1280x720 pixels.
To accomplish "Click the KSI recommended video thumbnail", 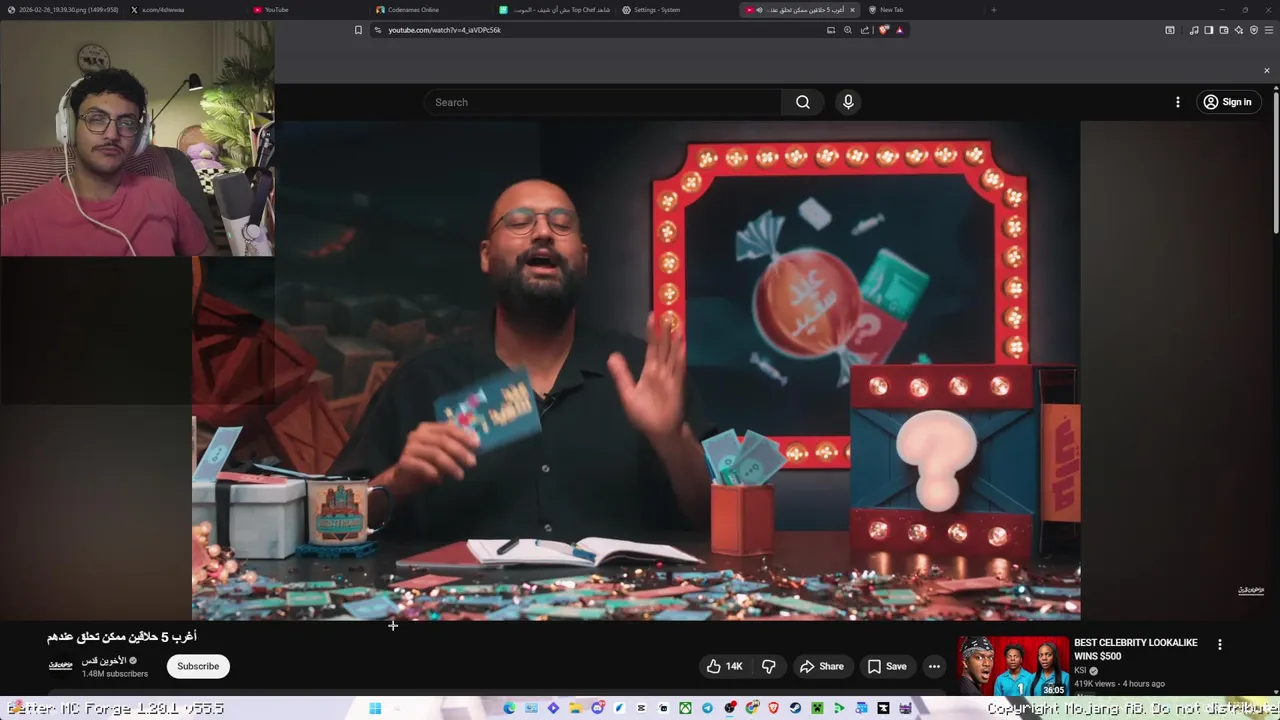I will (1013, 666).
